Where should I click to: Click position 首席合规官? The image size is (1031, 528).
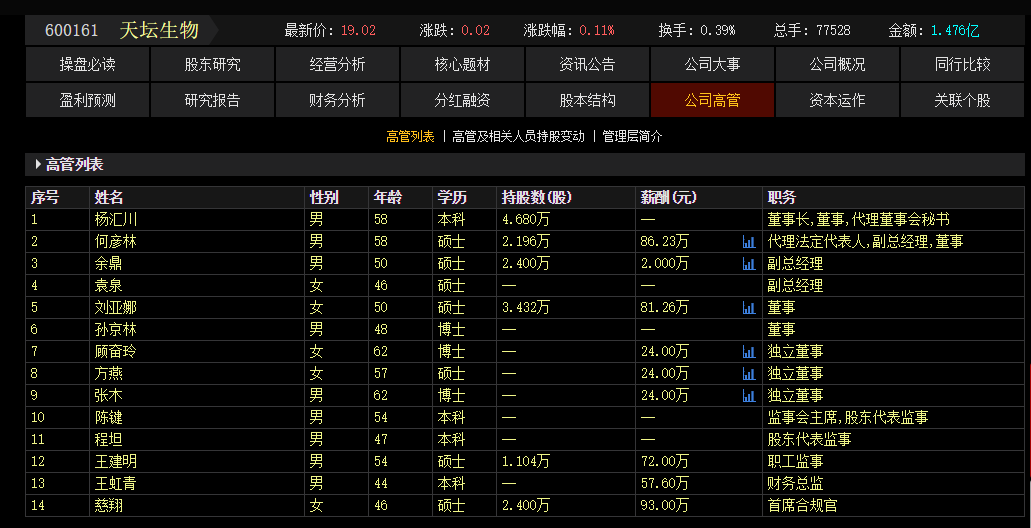pos(802,506)
